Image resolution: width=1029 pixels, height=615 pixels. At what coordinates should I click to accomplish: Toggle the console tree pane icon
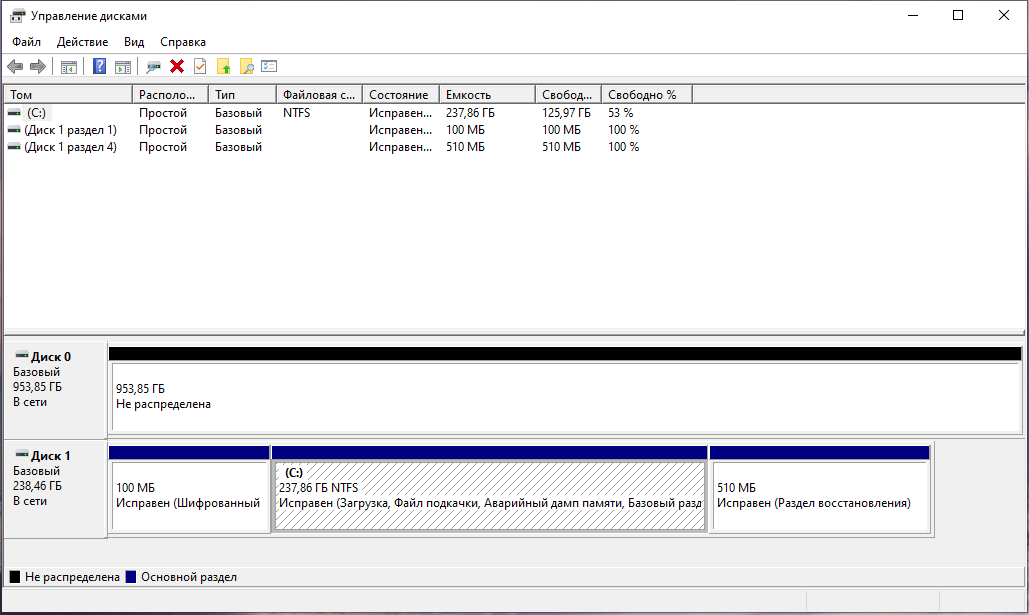(x=69, y=66)
